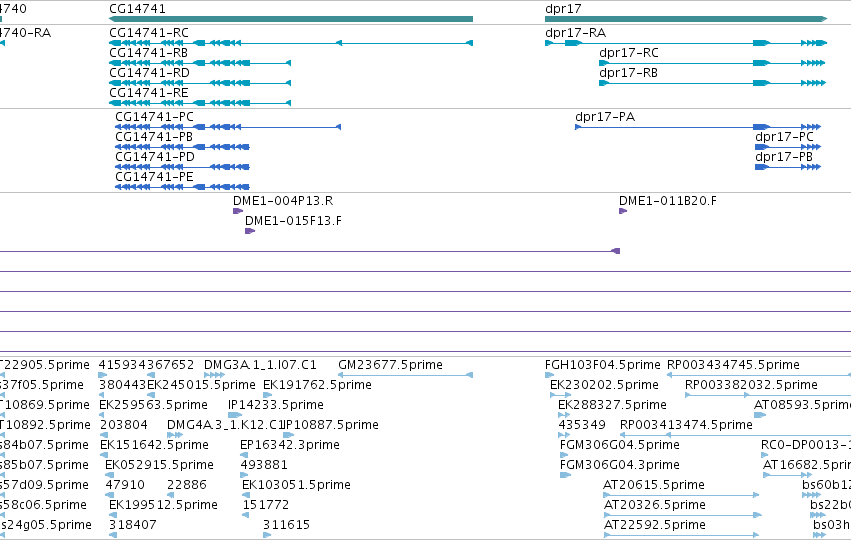Click the IP14233.5prime label
Screen dimensions: 851x540
(276, 405)
